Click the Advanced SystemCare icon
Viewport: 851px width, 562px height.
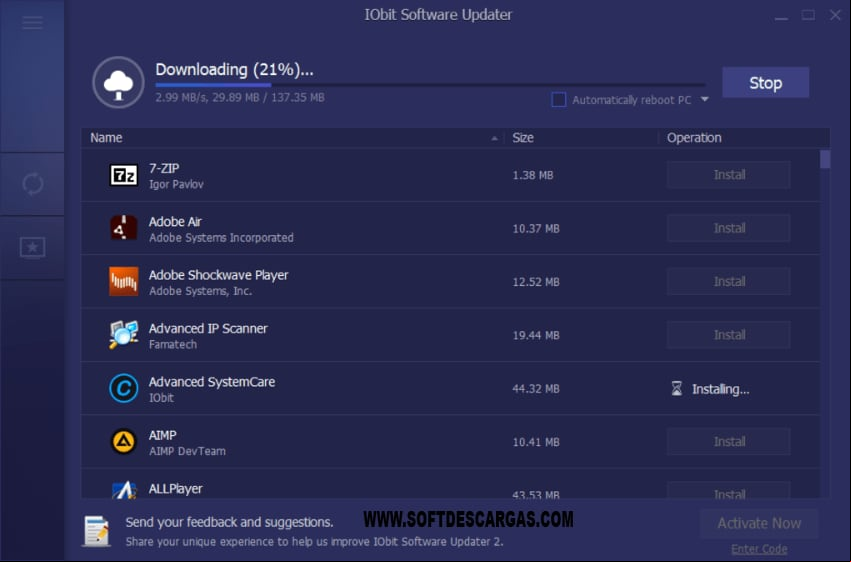click(124, 388)
